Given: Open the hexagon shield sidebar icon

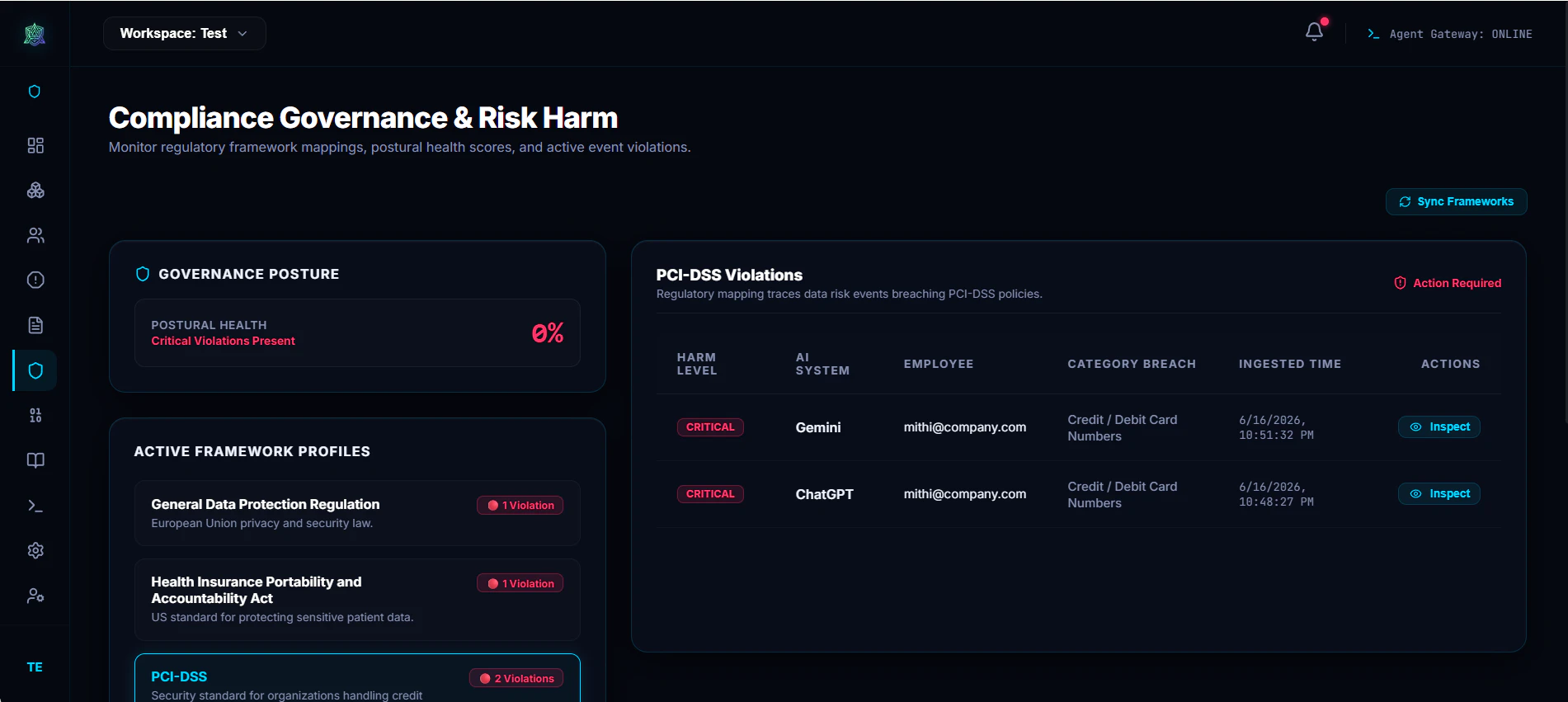Looking at the screenshot, I should tap(35, 92).
